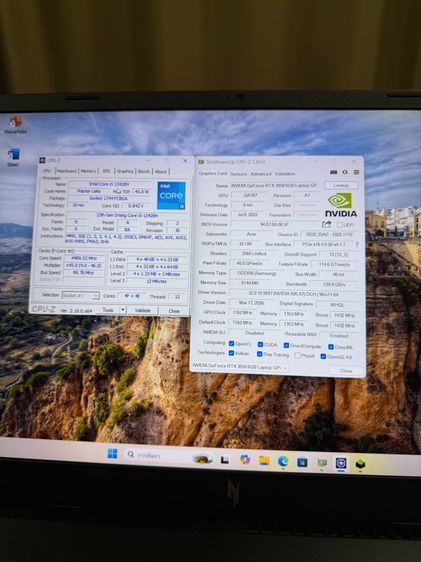
Task: Open the GPU selector dropdown at bottom
Action: point(240,367)
